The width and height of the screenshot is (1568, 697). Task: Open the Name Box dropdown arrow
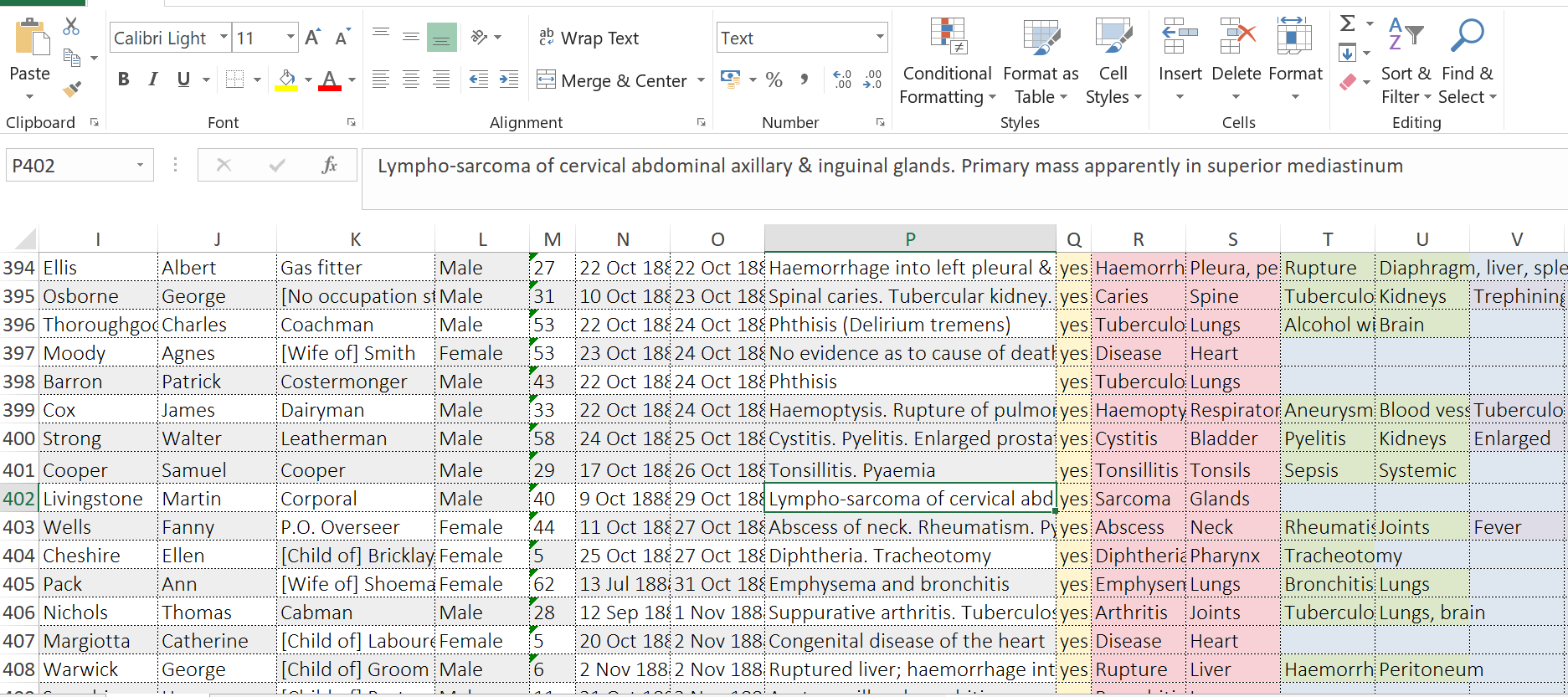140,166
